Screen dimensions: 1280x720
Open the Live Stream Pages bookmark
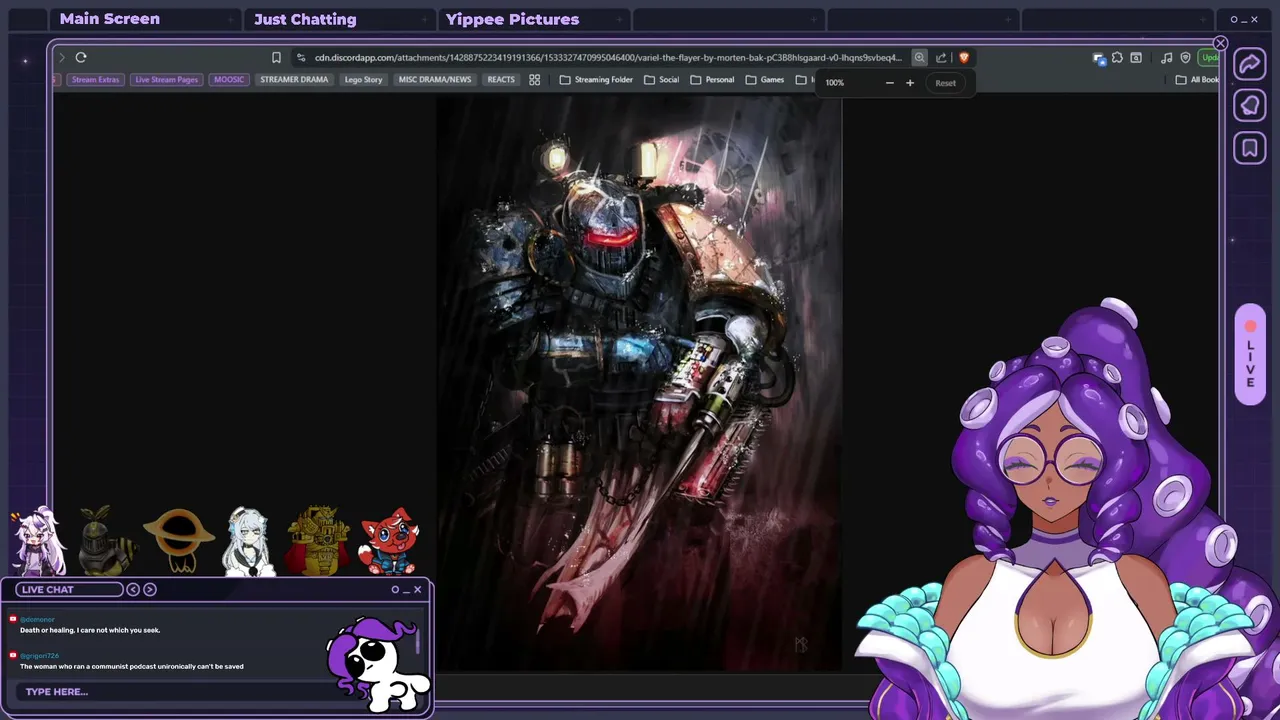point(167,80)
